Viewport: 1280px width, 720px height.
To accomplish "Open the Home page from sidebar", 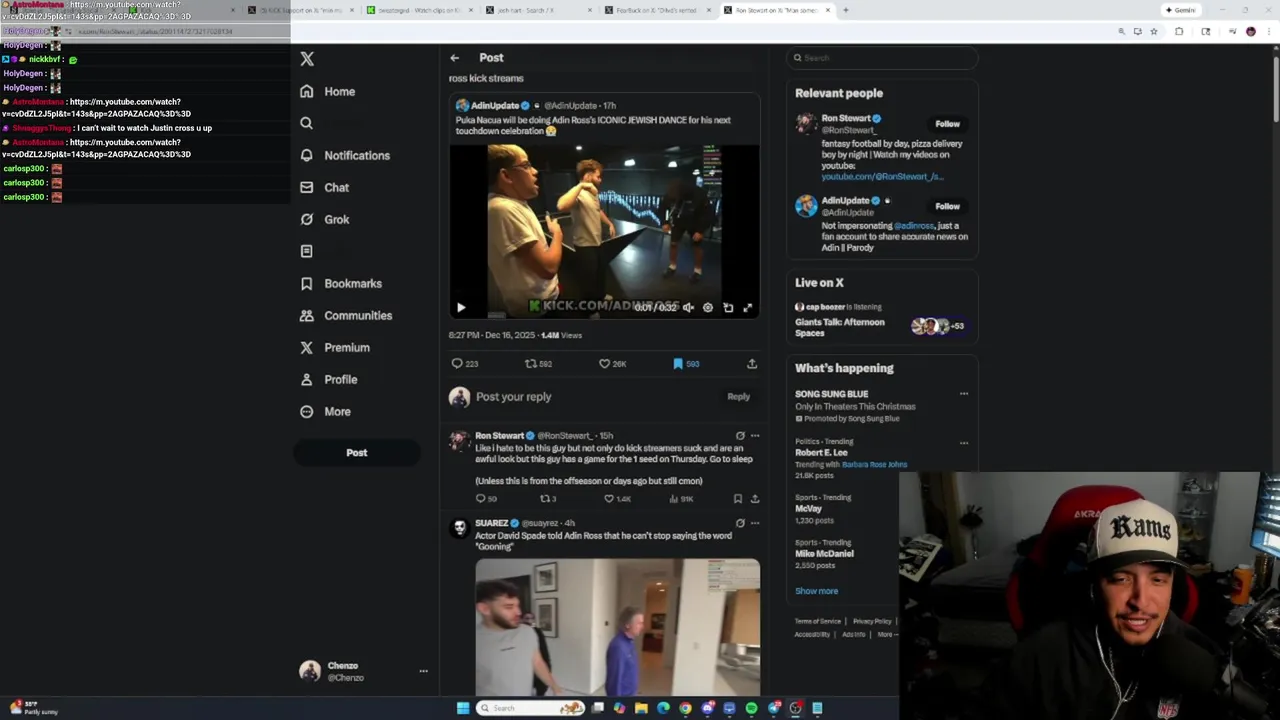I will point(328,91).
